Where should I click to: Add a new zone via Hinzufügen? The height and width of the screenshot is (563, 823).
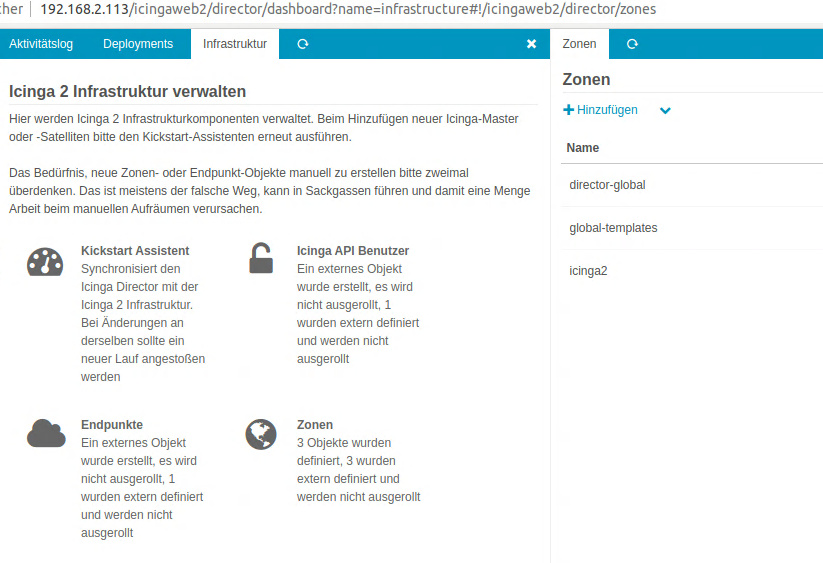(x=601, y=110)
